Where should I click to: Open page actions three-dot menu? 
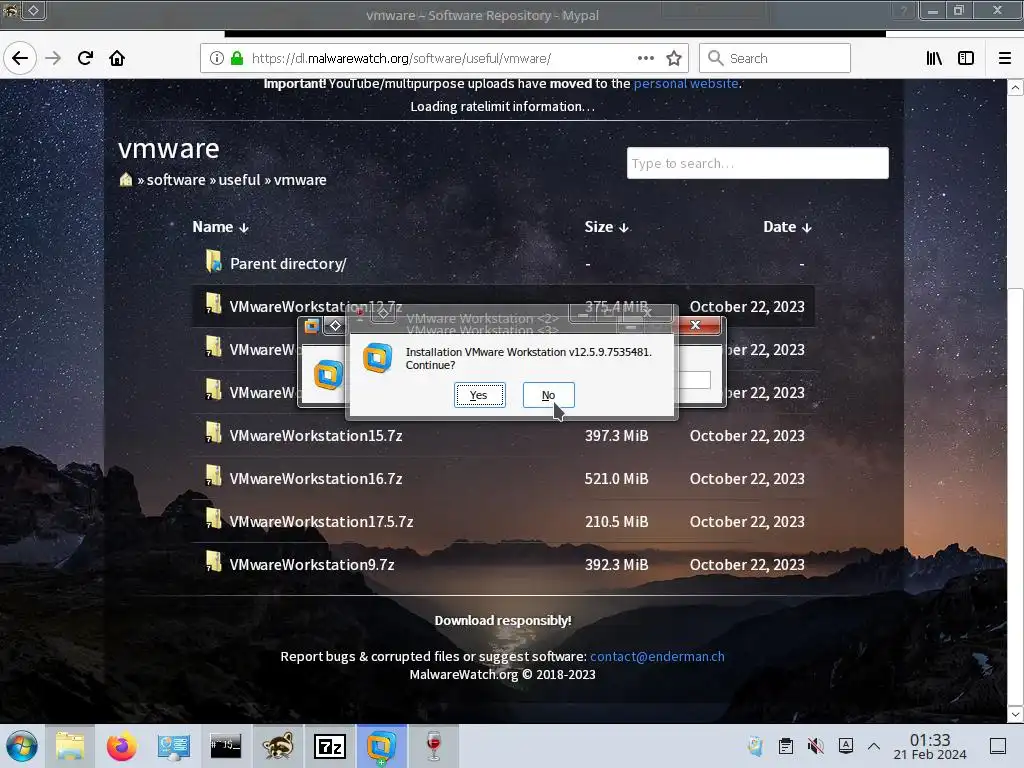[x=646, y=58]
